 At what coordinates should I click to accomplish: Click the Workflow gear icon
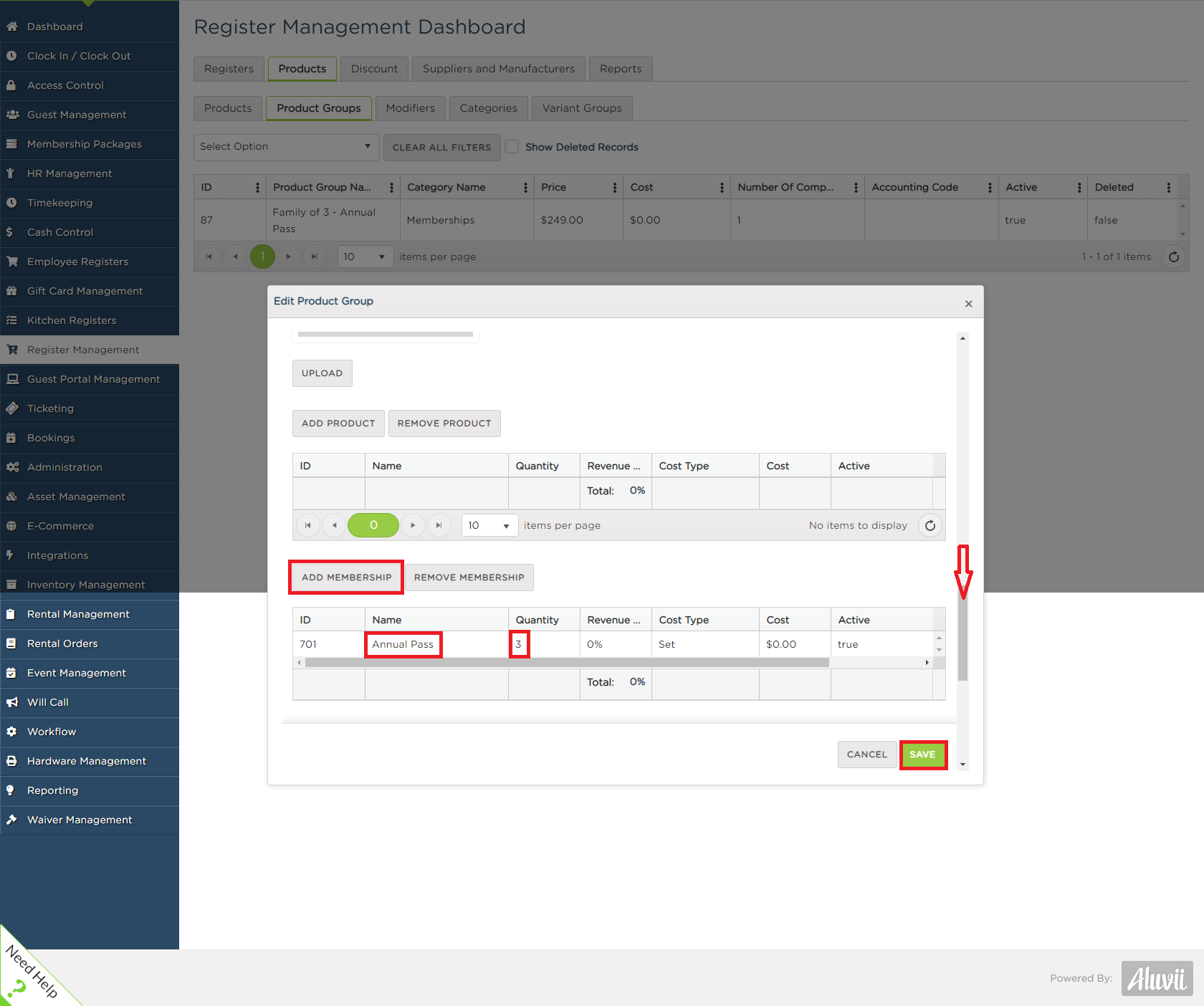click(11, 732)
